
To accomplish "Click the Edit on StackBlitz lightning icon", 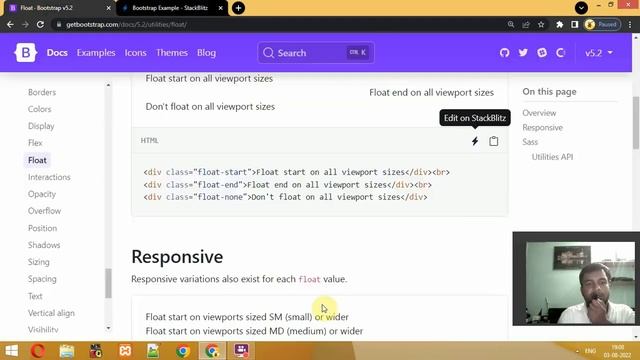I will click(475, 141).
